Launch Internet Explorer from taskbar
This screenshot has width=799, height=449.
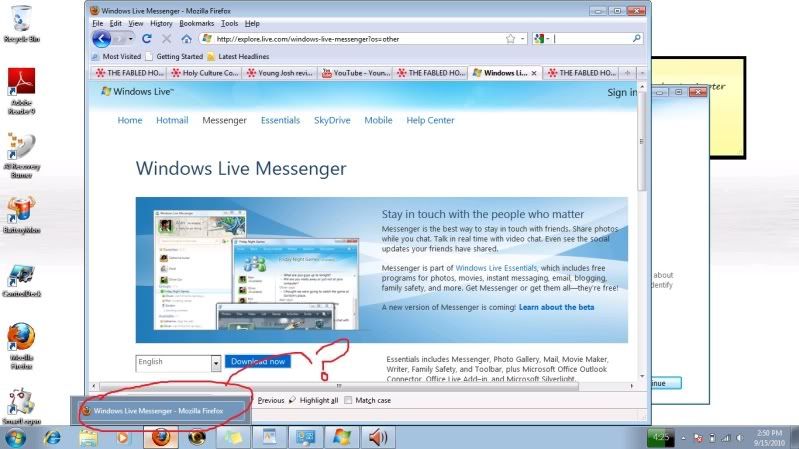click(51, 437)
